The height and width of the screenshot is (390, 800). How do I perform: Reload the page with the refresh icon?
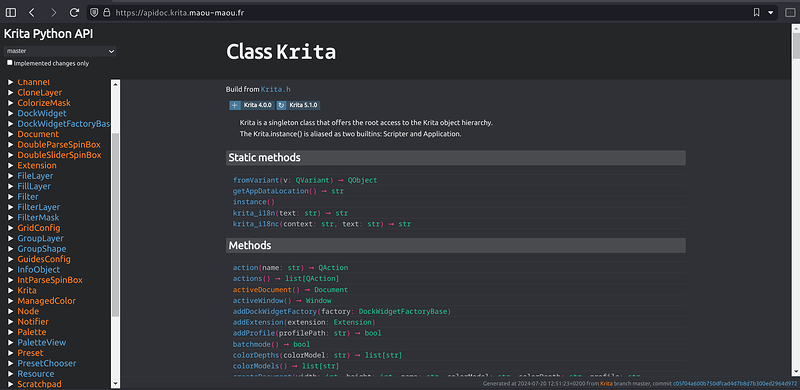pos(74,12)
